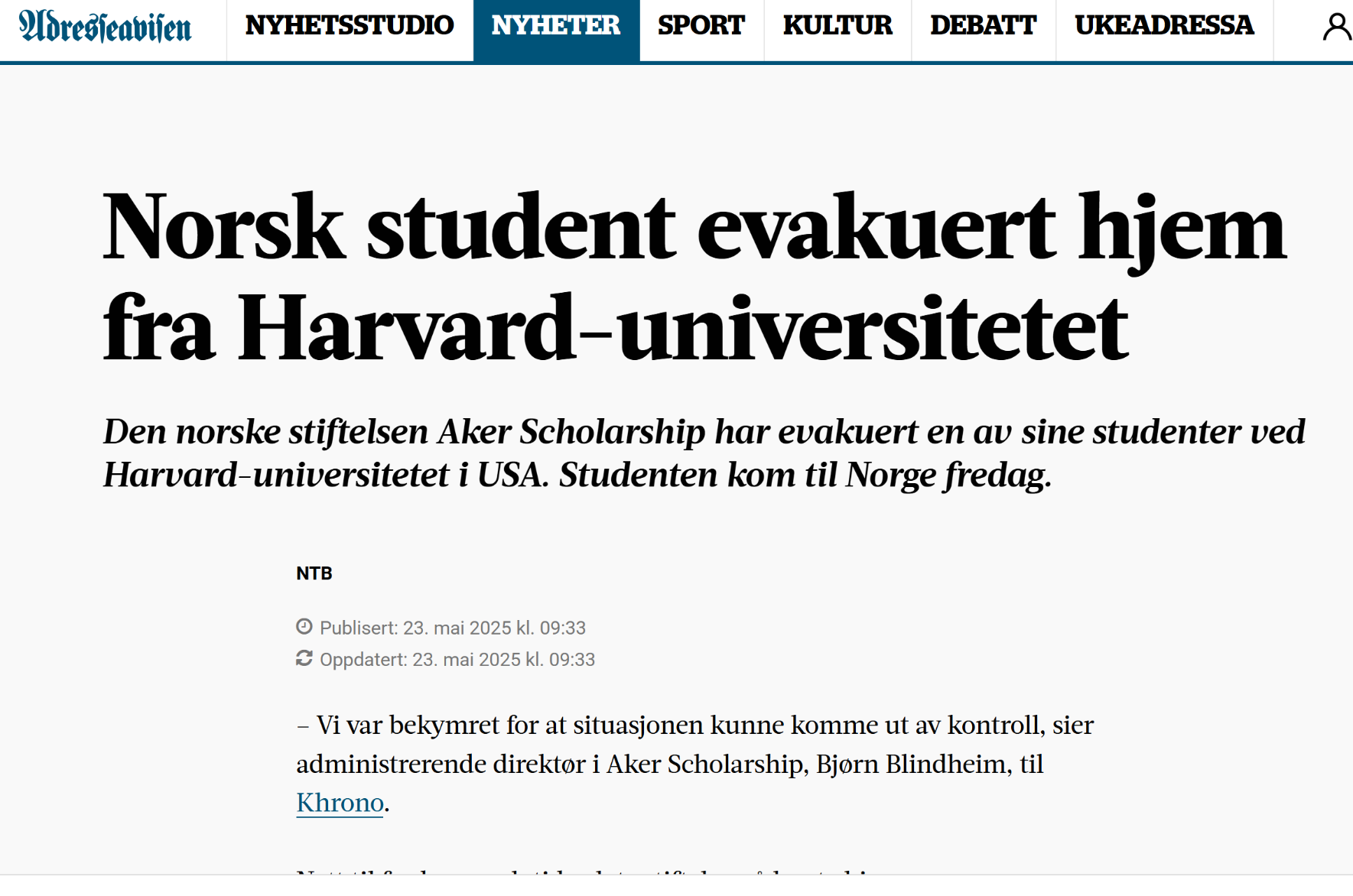Navigate to Debatt section

tap(983, 26)
